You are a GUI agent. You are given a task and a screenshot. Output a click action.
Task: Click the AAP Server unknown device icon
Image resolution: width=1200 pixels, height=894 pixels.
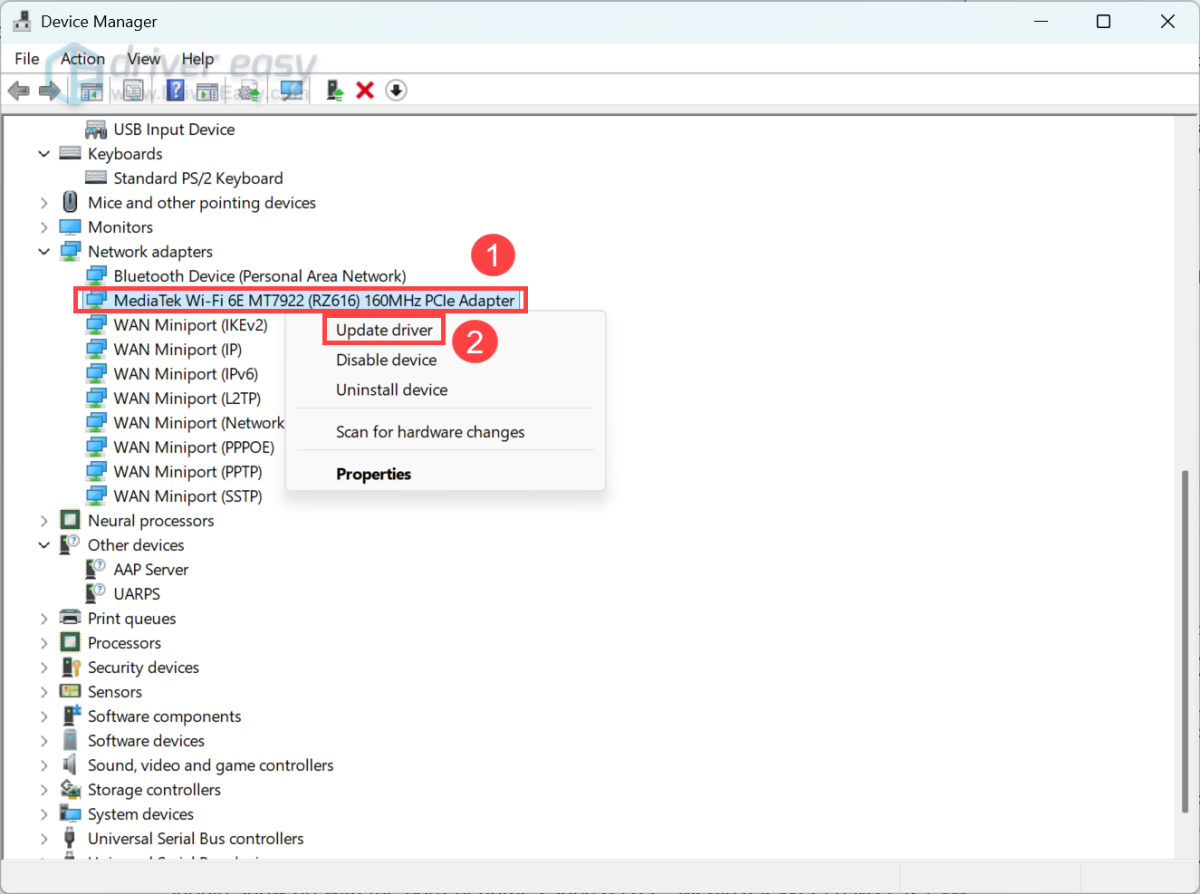pyautogui.click(x=96, y=569)
